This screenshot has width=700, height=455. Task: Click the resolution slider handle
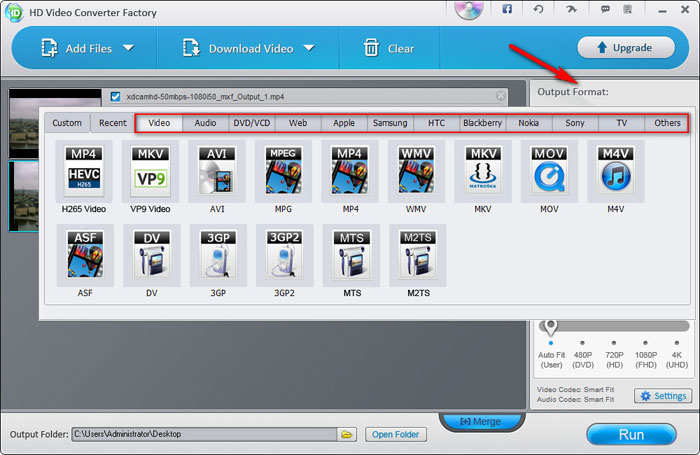coord(550,327)
